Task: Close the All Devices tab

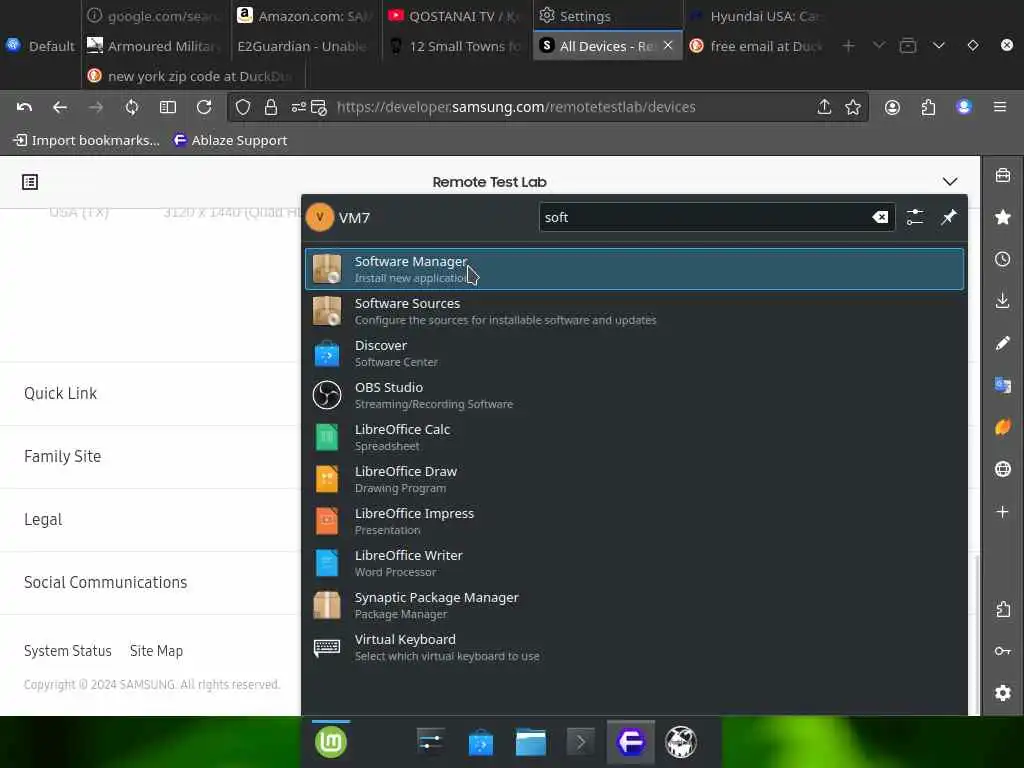Action: (x=667, y=45)
